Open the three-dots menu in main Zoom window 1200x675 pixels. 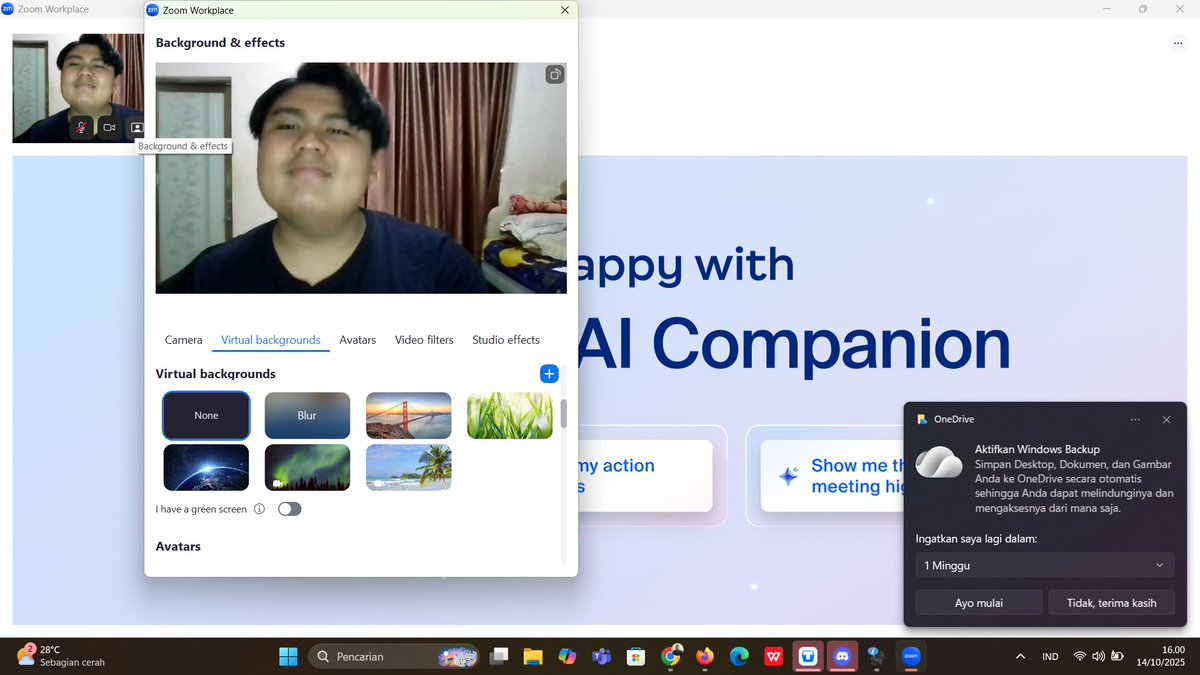pos(1178,43)
